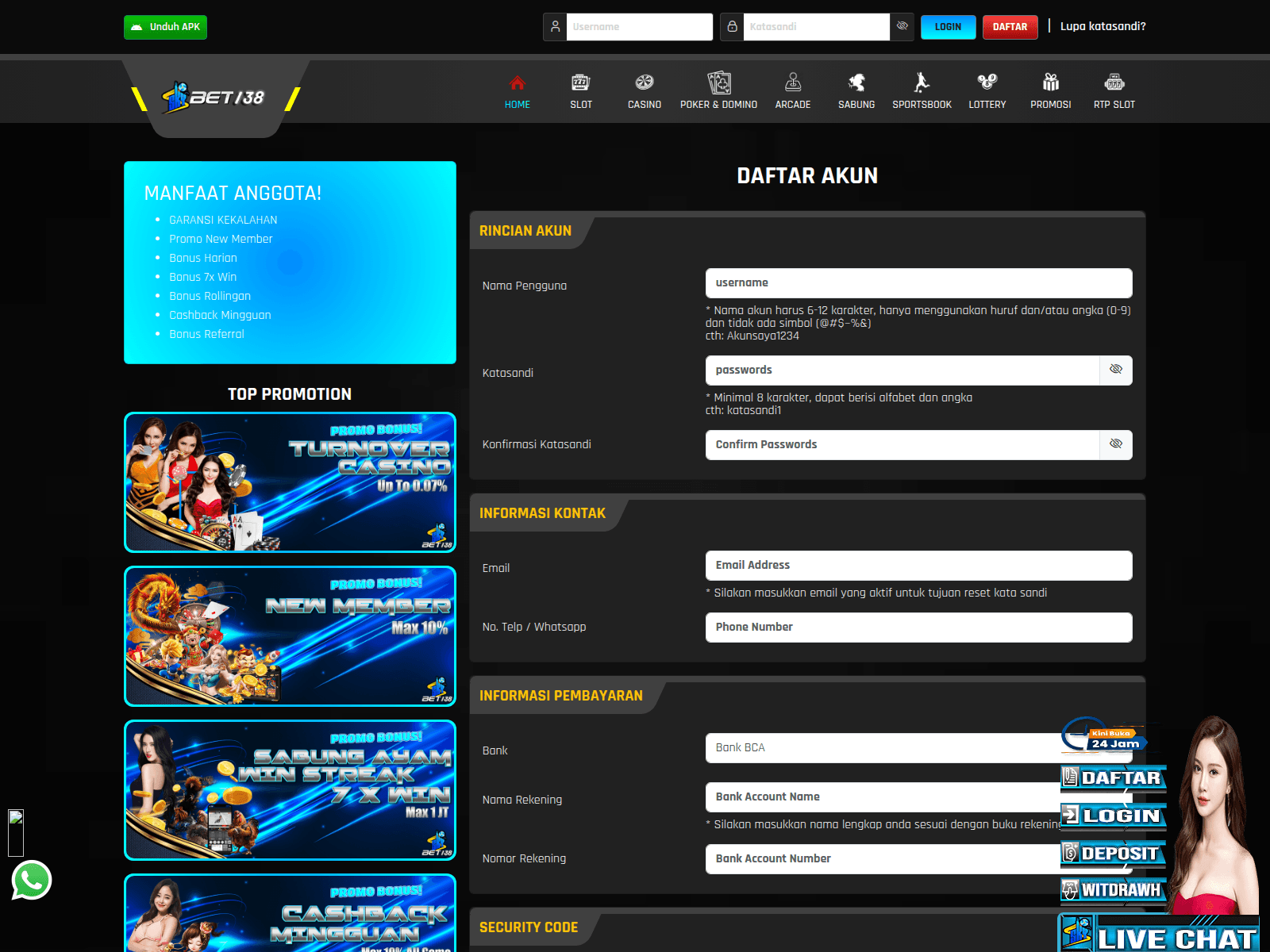Click the lock icon beside header Katasandi

coord(732,27)
